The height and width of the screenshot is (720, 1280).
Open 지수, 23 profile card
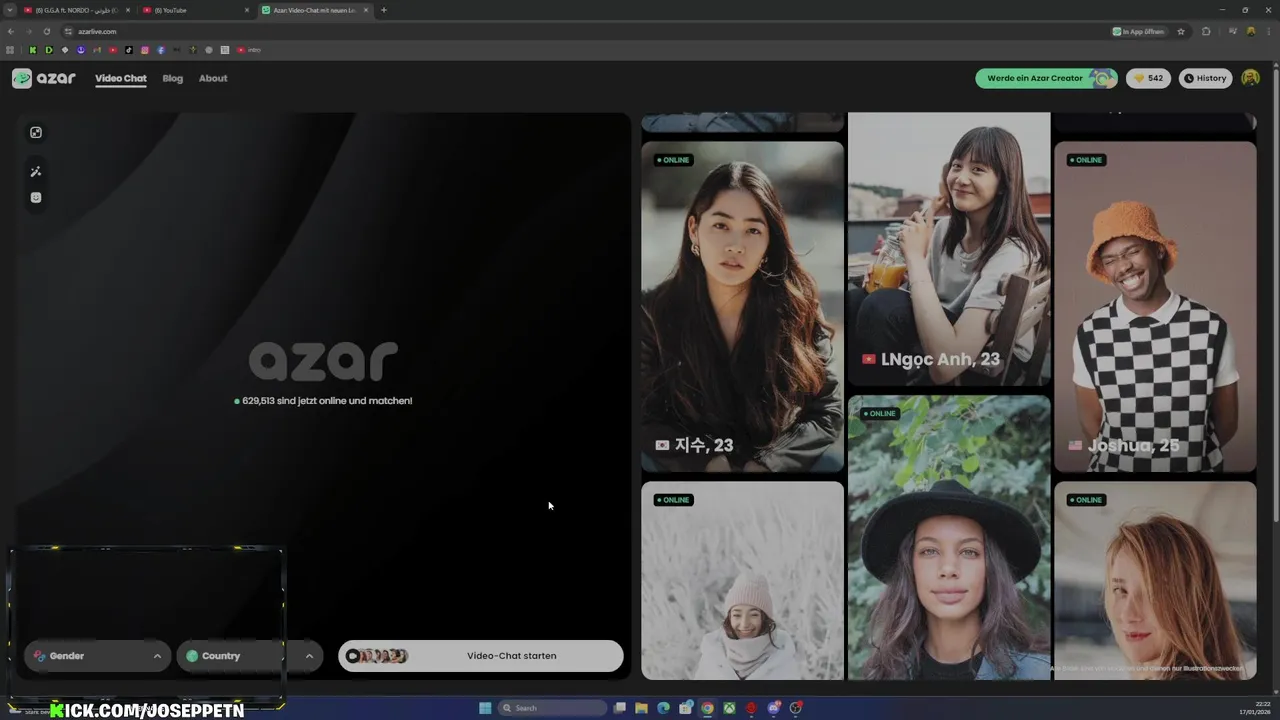pyautogui.click(x=742, y=306)
